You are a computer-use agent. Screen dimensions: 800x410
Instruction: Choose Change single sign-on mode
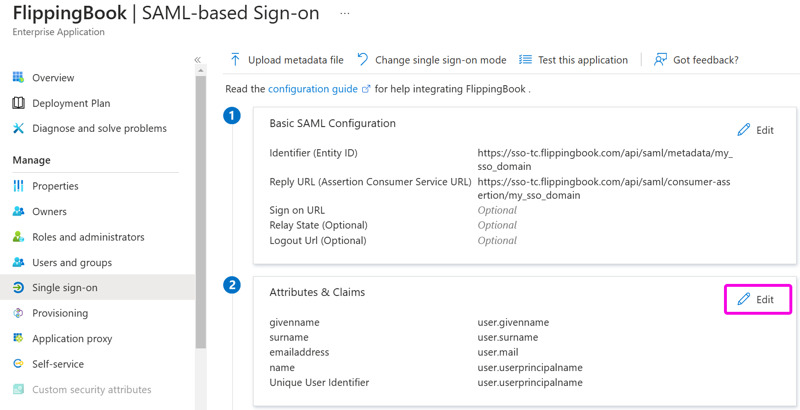pyautogui.click(x=432, y=60)
